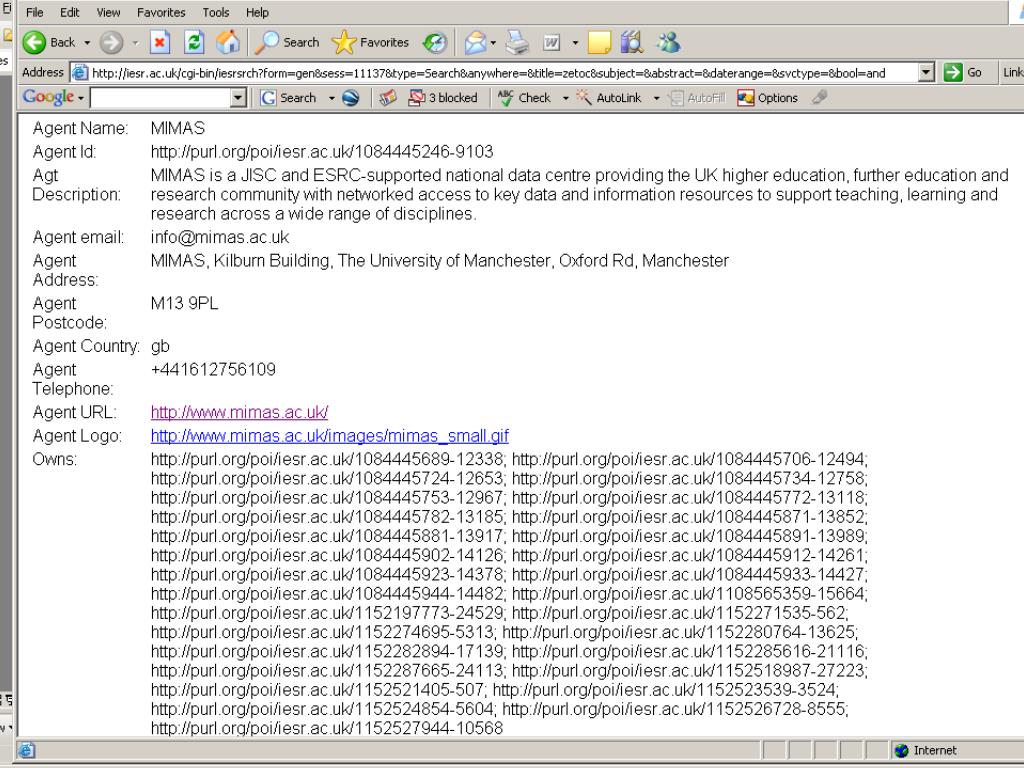Go to Home page icon
Screen dimensions: 1024x768
click(x=229, y=42)
